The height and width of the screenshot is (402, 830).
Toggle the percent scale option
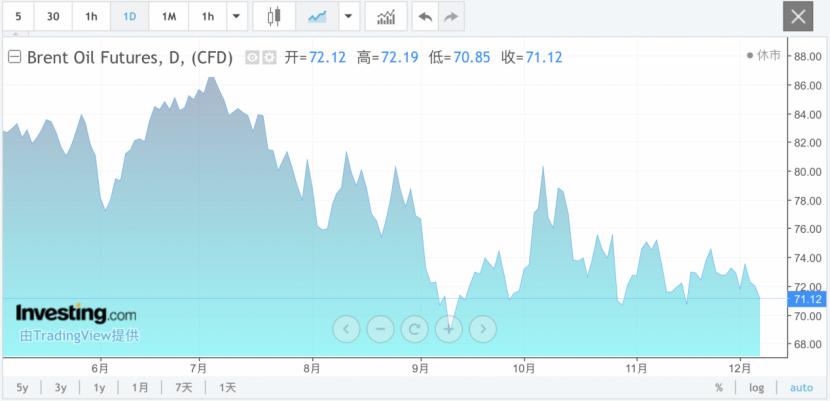[718, 388]
